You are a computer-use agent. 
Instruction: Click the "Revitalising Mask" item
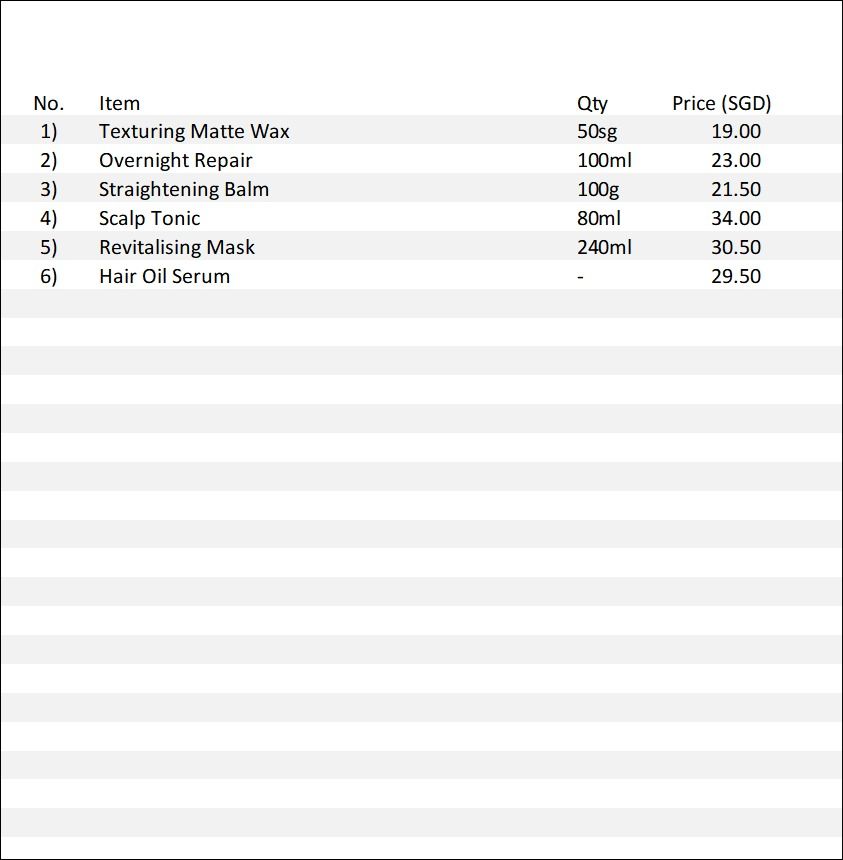point(176,247)
